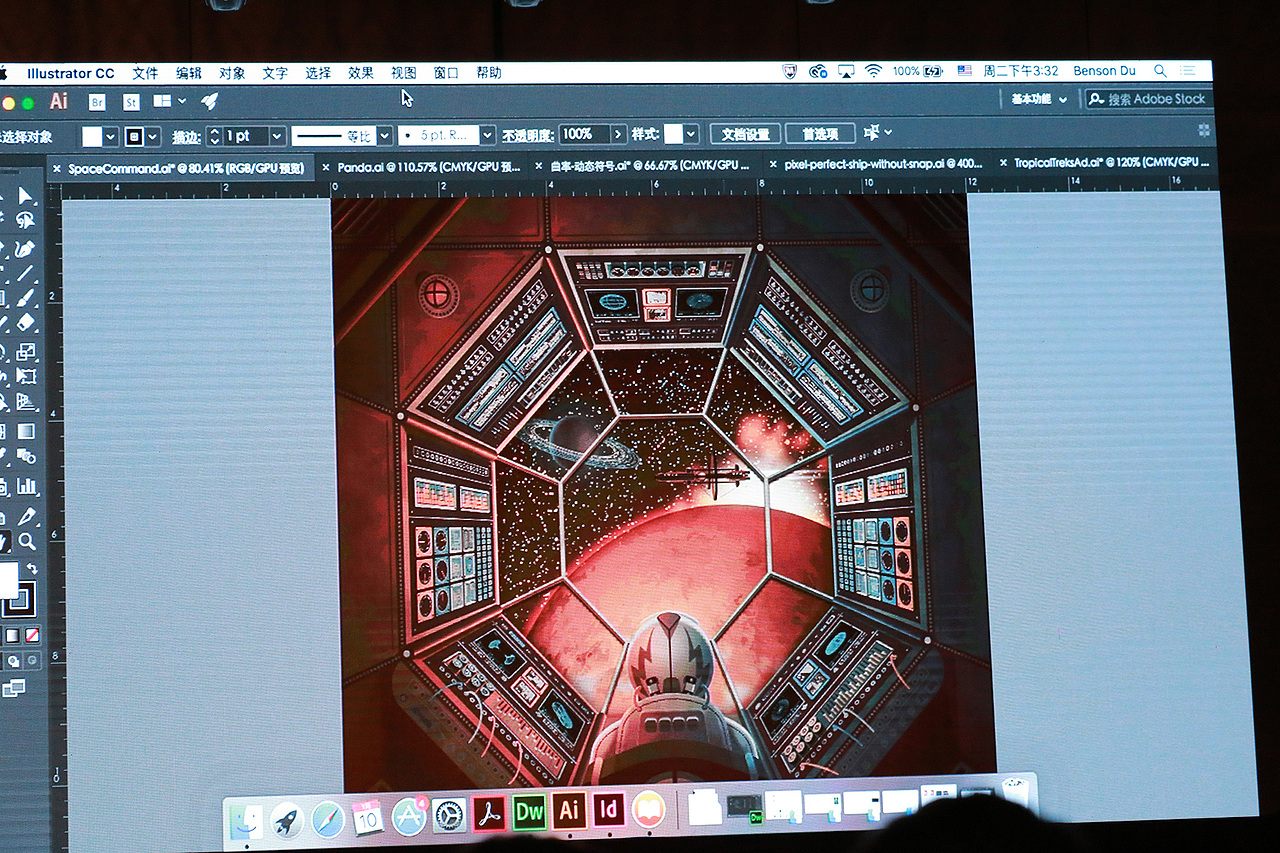Select the Gradient tool

26,431
